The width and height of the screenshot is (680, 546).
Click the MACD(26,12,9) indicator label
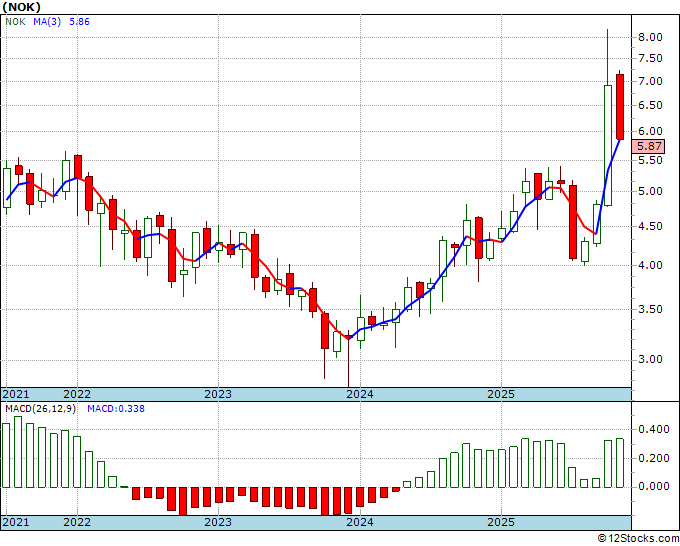click(x=40, y=409)
